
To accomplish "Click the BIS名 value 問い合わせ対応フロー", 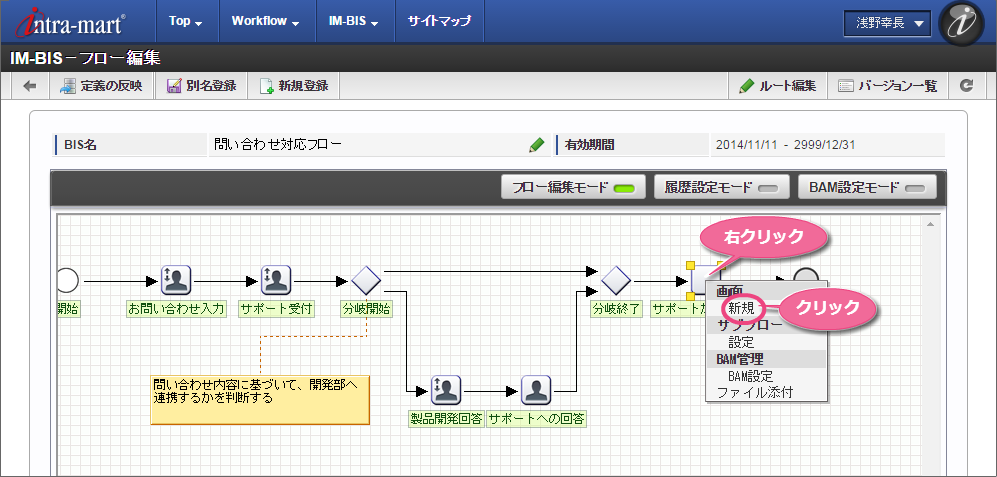I will tap(278, 145).
